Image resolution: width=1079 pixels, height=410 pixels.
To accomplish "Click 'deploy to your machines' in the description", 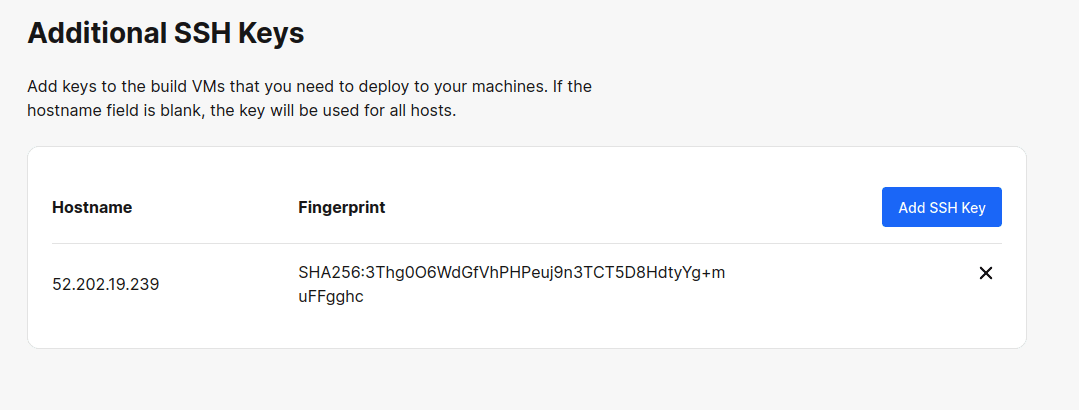I will click(459, 87).
